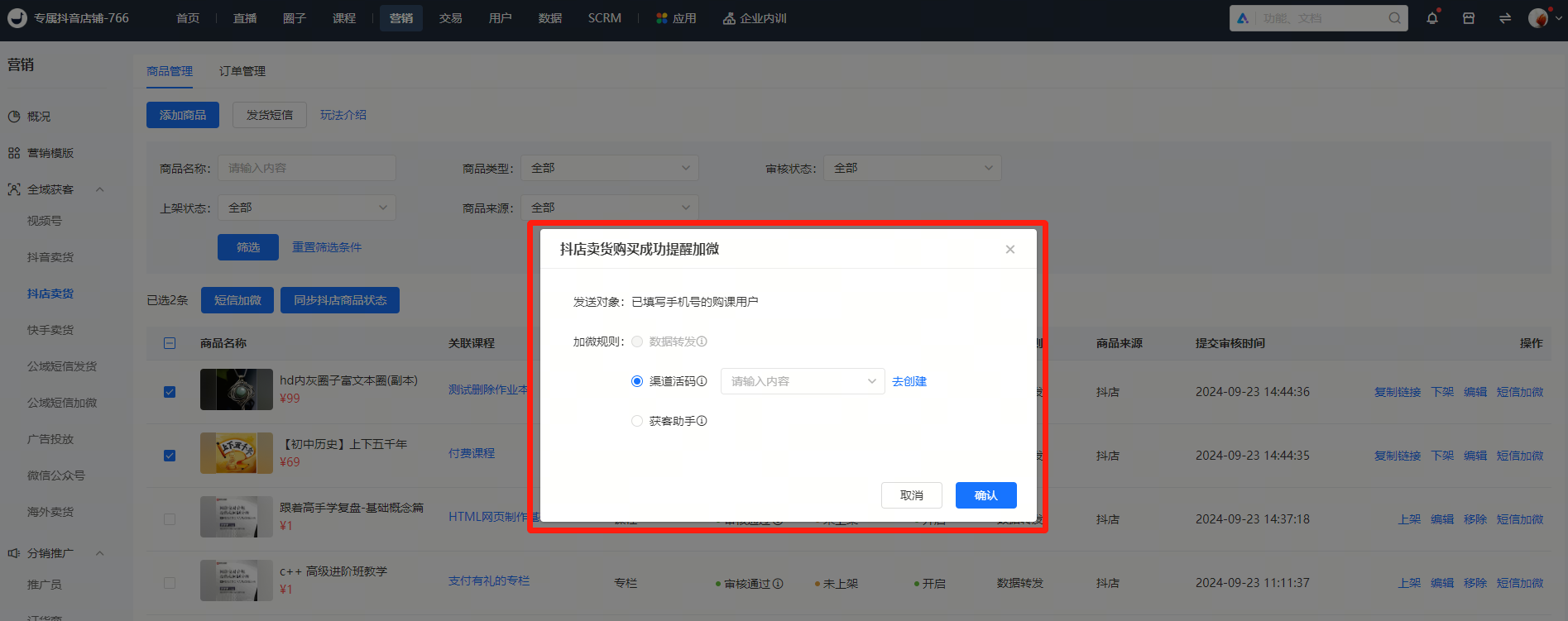Image resolution: width=1568 pixels, height=621 pixels.
Task: Click the hd内灰圈子 product thumbnail
Action: (237, 389)
